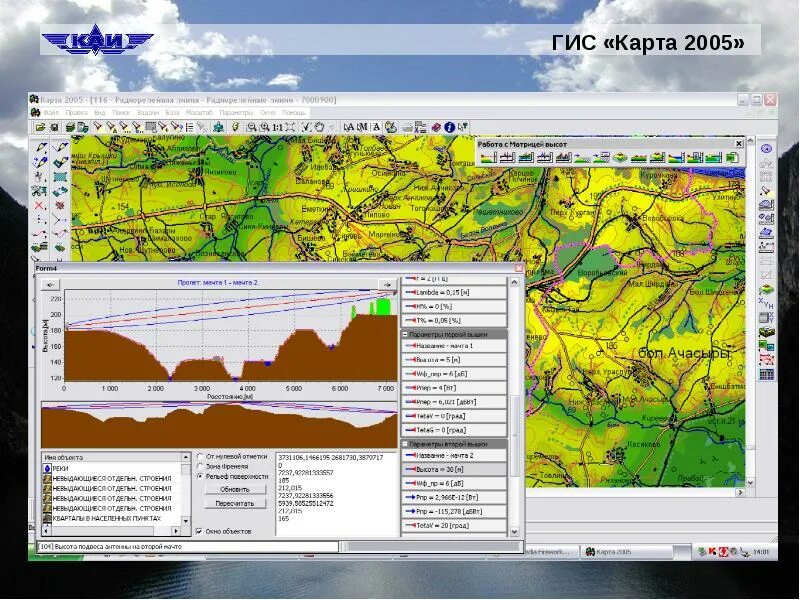The image size is (800, 600).
Task: Select the topmost pen tool in left panel
Action: click(x=40, y=148)
